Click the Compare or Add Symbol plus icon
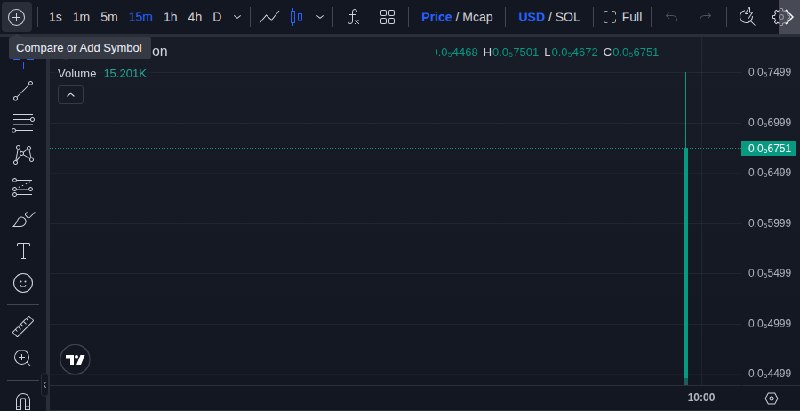Screen dimensions: 800x411 tap(16, 17)
